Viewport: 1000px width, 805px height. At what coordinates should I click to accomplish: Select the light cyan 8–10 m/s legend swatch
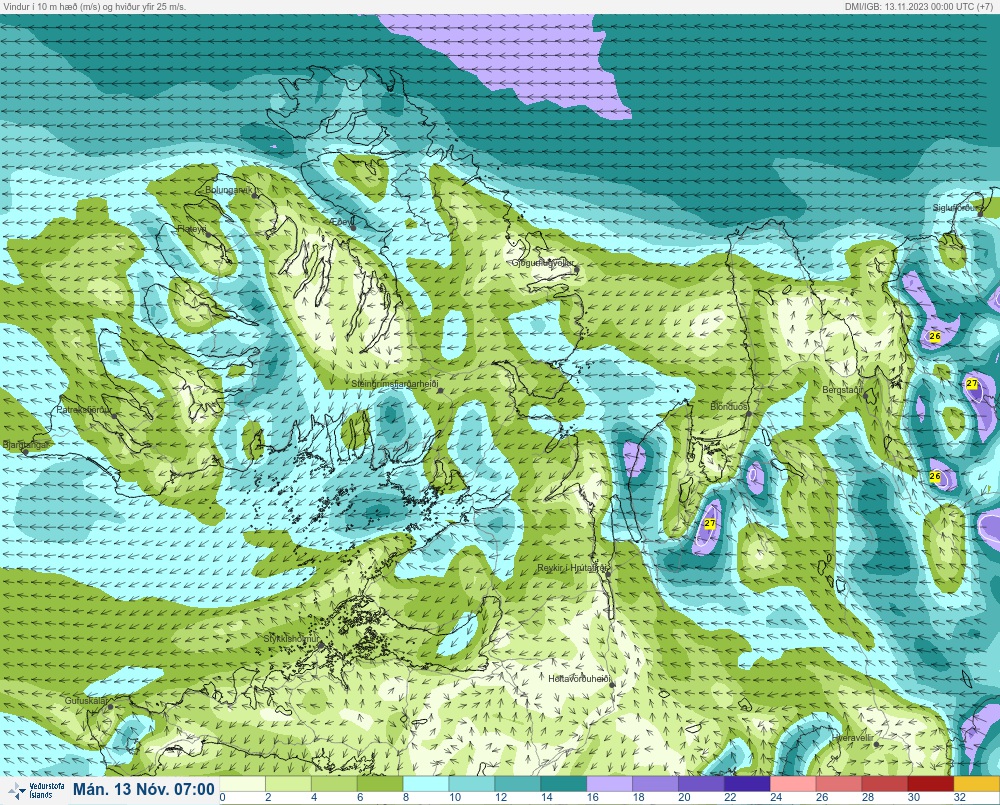[x=426, y=783]
